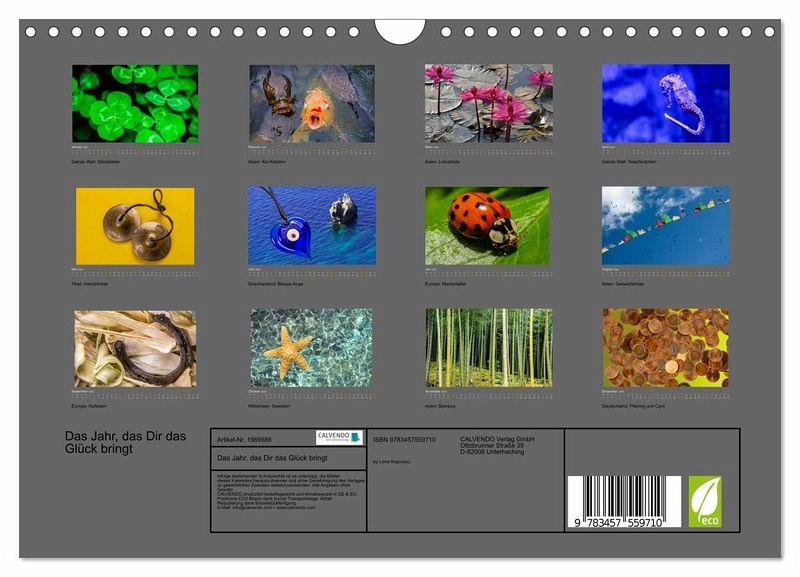Click the CALVENDO logo
The width and height of the screenshot is (800, 577).
point(339,438)
